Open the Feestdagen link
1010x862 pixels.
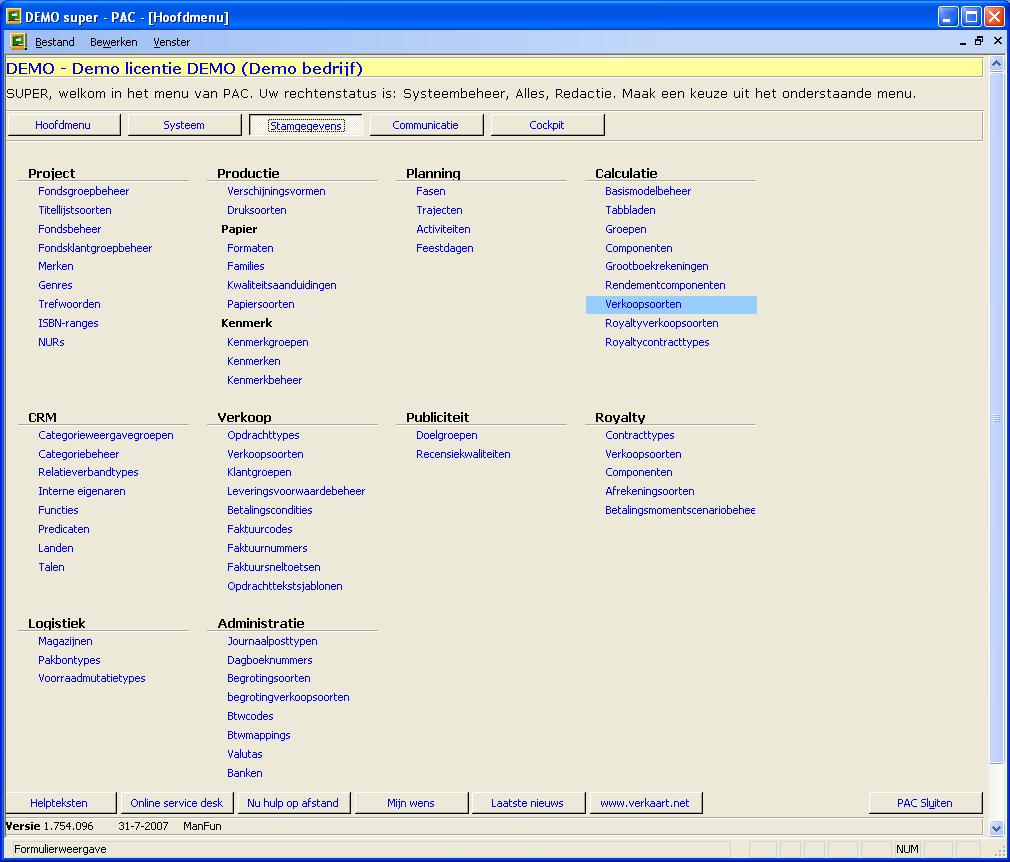coord(445,248)
